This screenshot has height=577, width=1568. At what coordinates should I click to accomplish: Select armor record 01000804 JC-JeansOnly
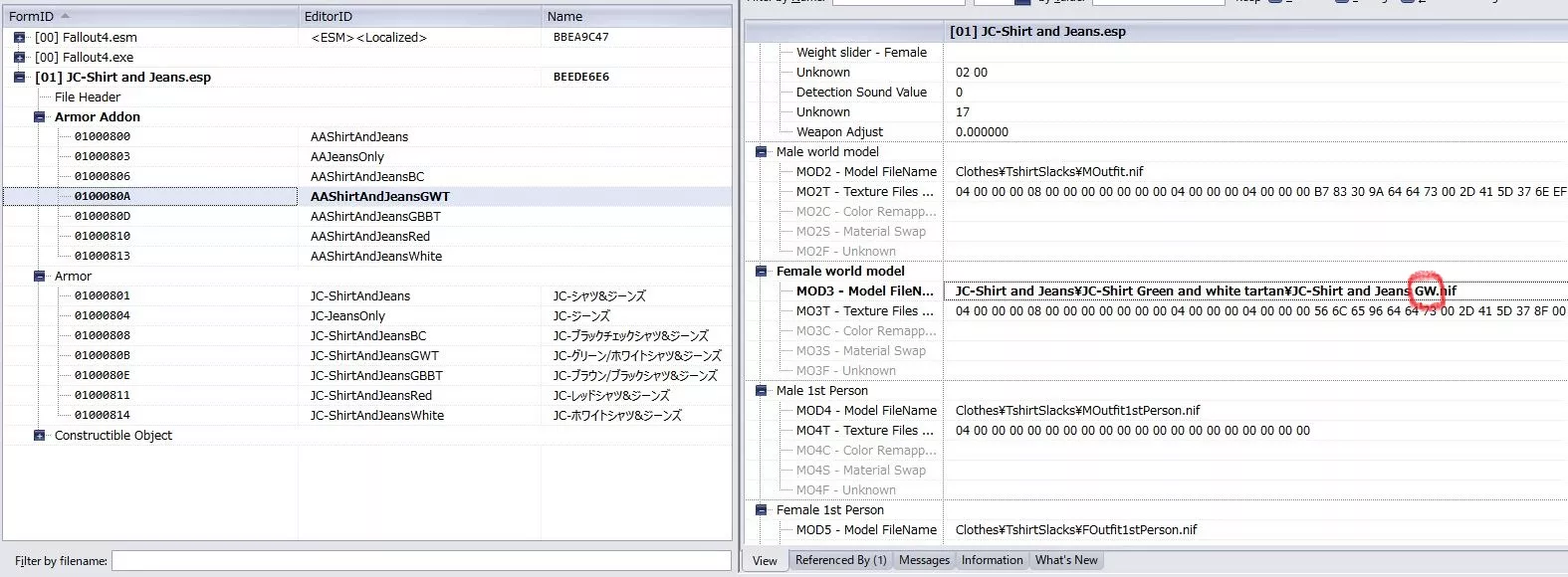pyautogui.click(x=367, y=315)
